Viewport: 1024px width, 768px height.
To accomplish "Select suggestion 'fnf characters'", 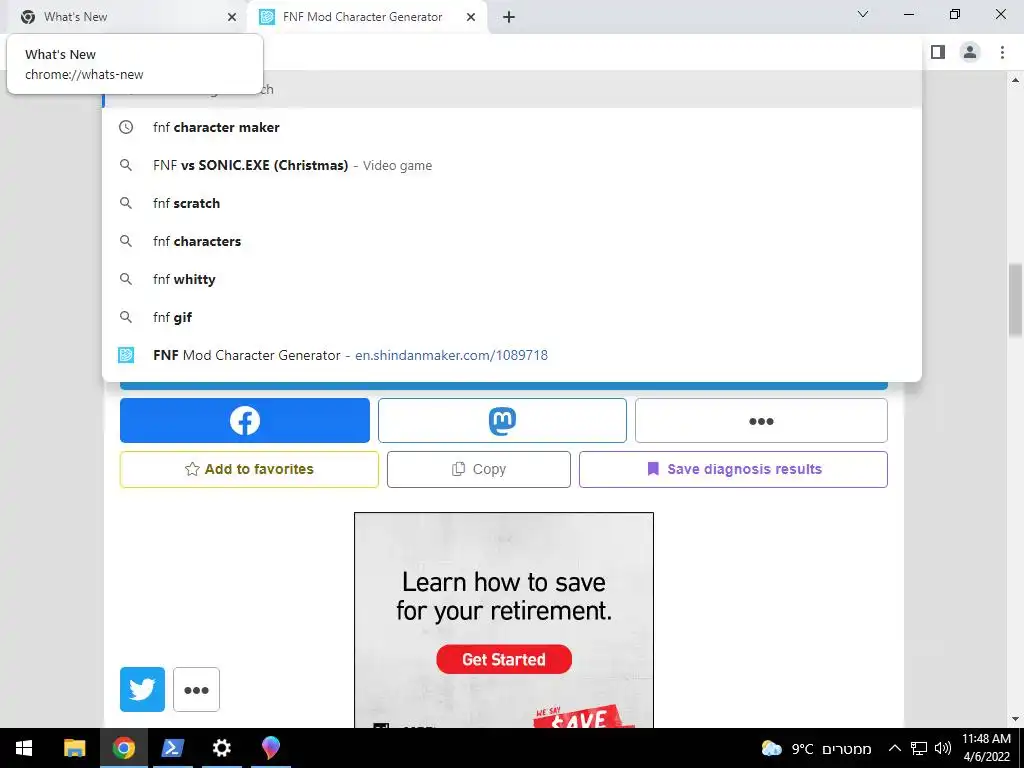I will [512, 241].
